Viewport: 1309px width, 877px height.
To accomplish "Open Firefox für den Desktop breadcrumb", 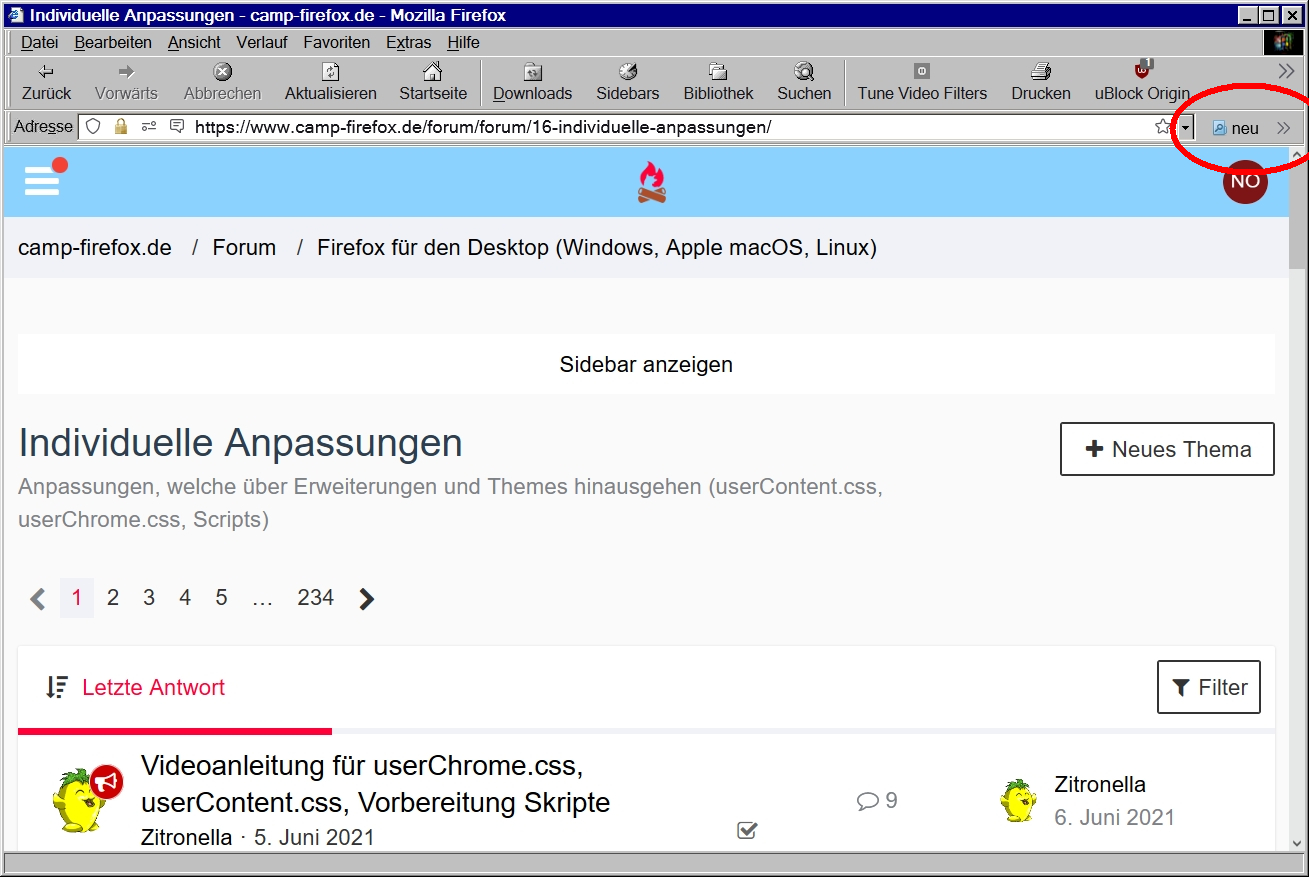I will point(597,247).
